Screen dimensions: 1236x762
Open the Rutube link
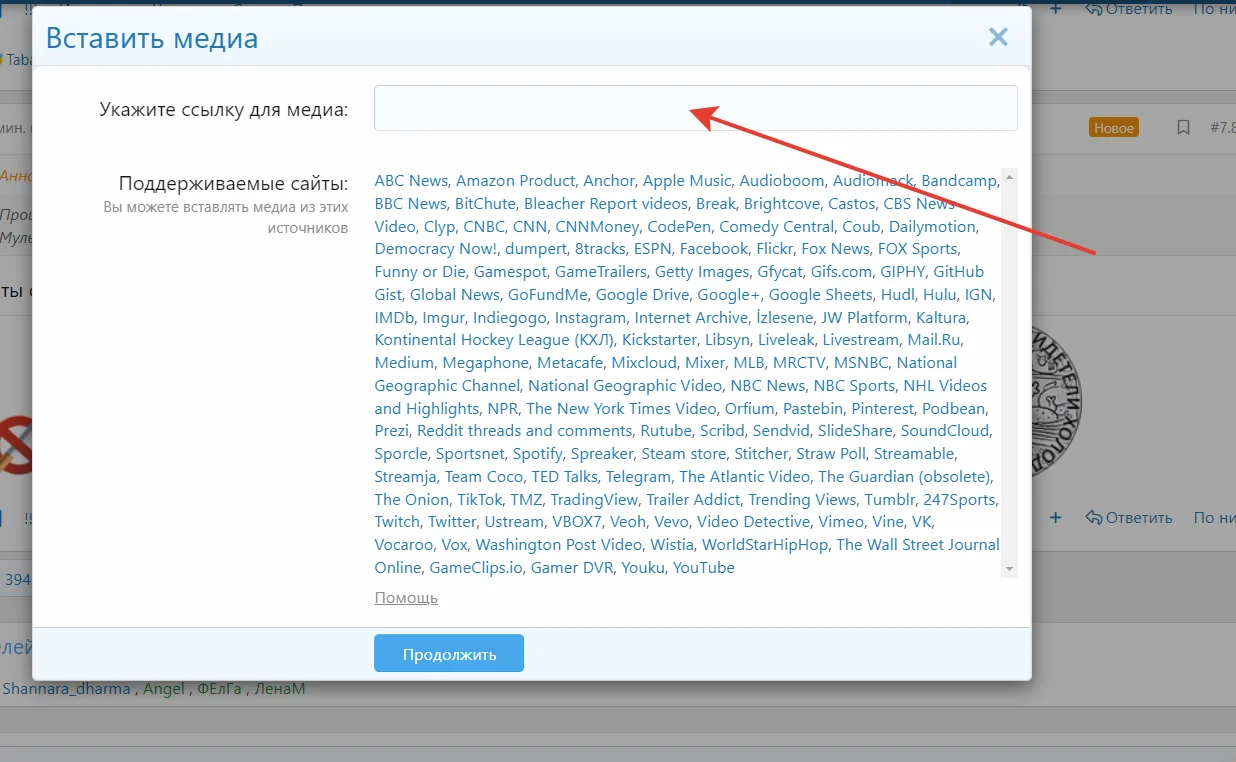click(x=666, y=431)
